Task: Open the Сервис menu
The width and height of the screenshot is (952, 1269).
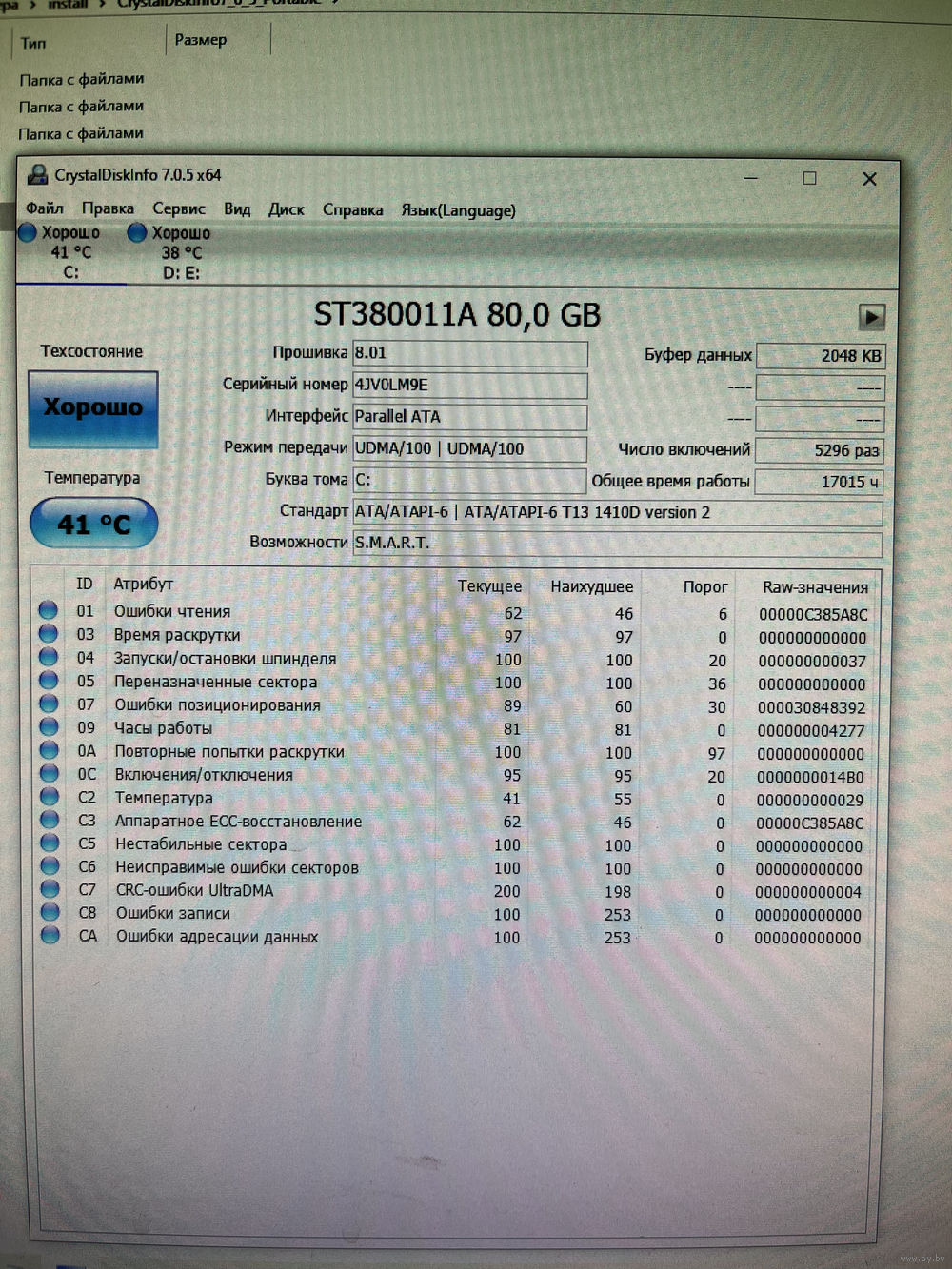Action: click(179, 209)
